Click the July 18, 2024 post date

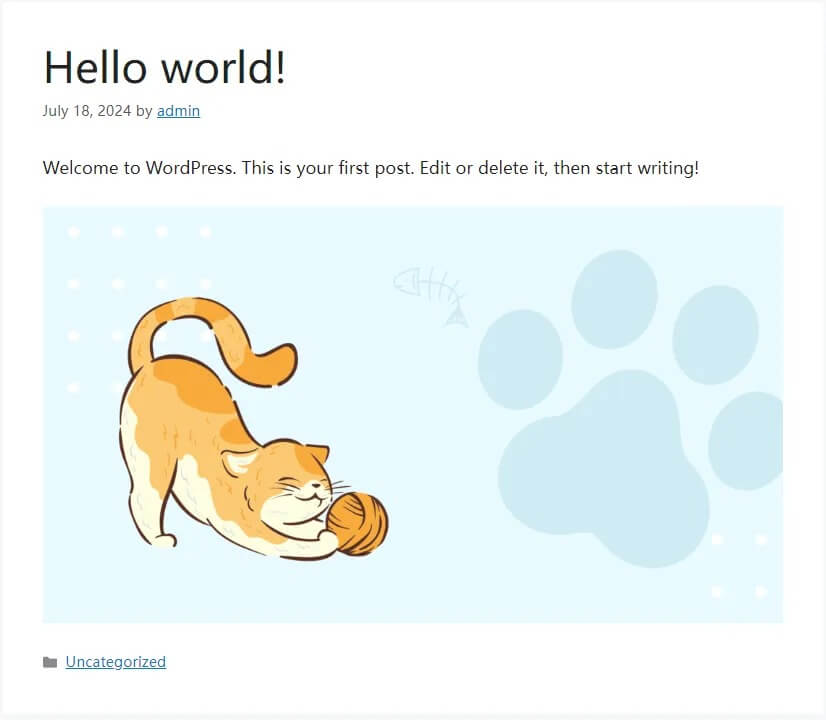point(87,111)
